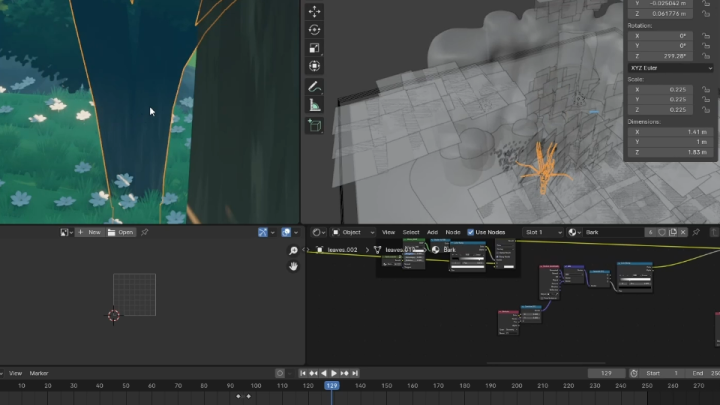Select the Annotate pencil tool
The width and height of the screenshot is (720, 405).
(314, 87)
